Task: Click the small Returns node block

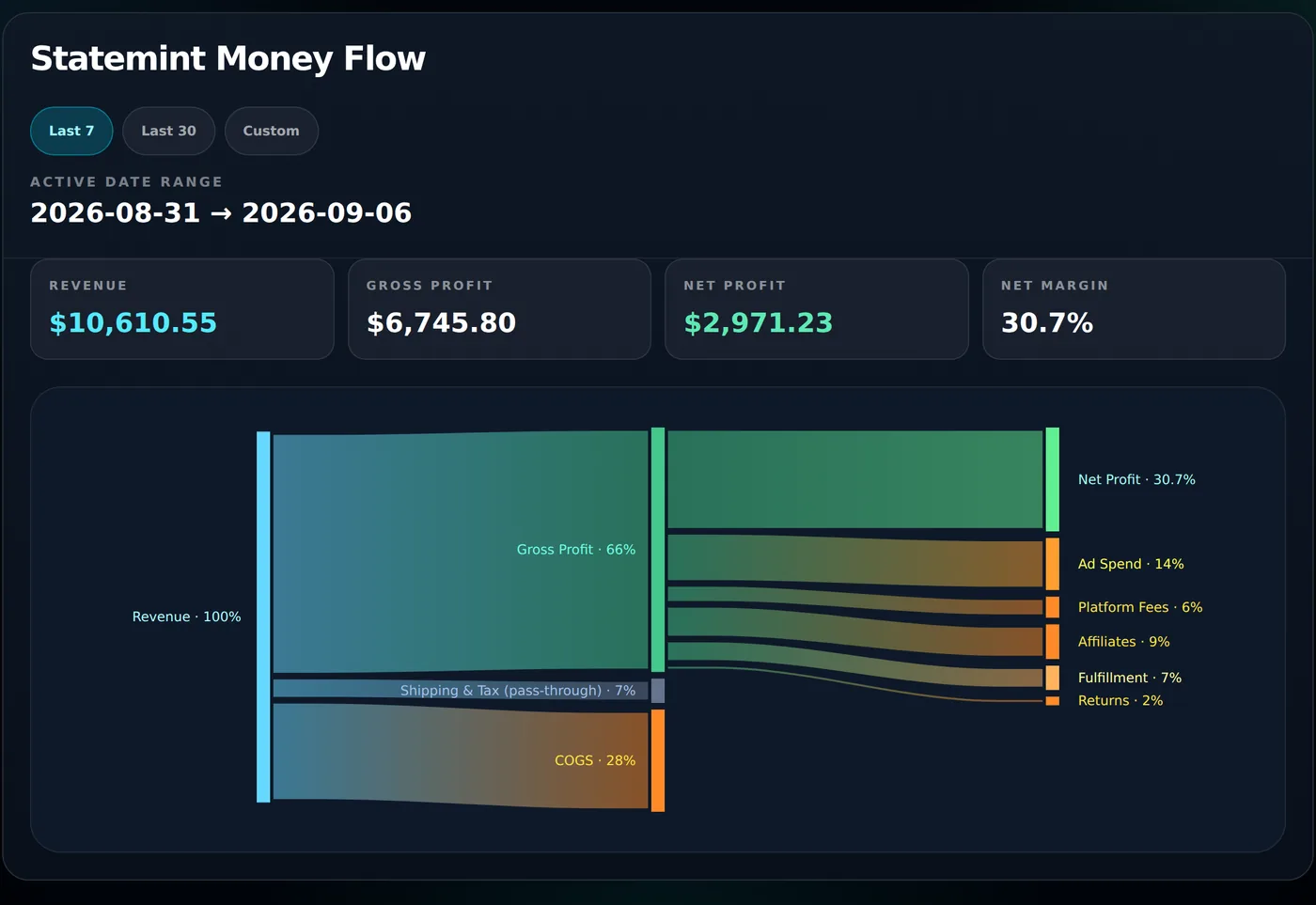Action: [x=1053, y=701]
